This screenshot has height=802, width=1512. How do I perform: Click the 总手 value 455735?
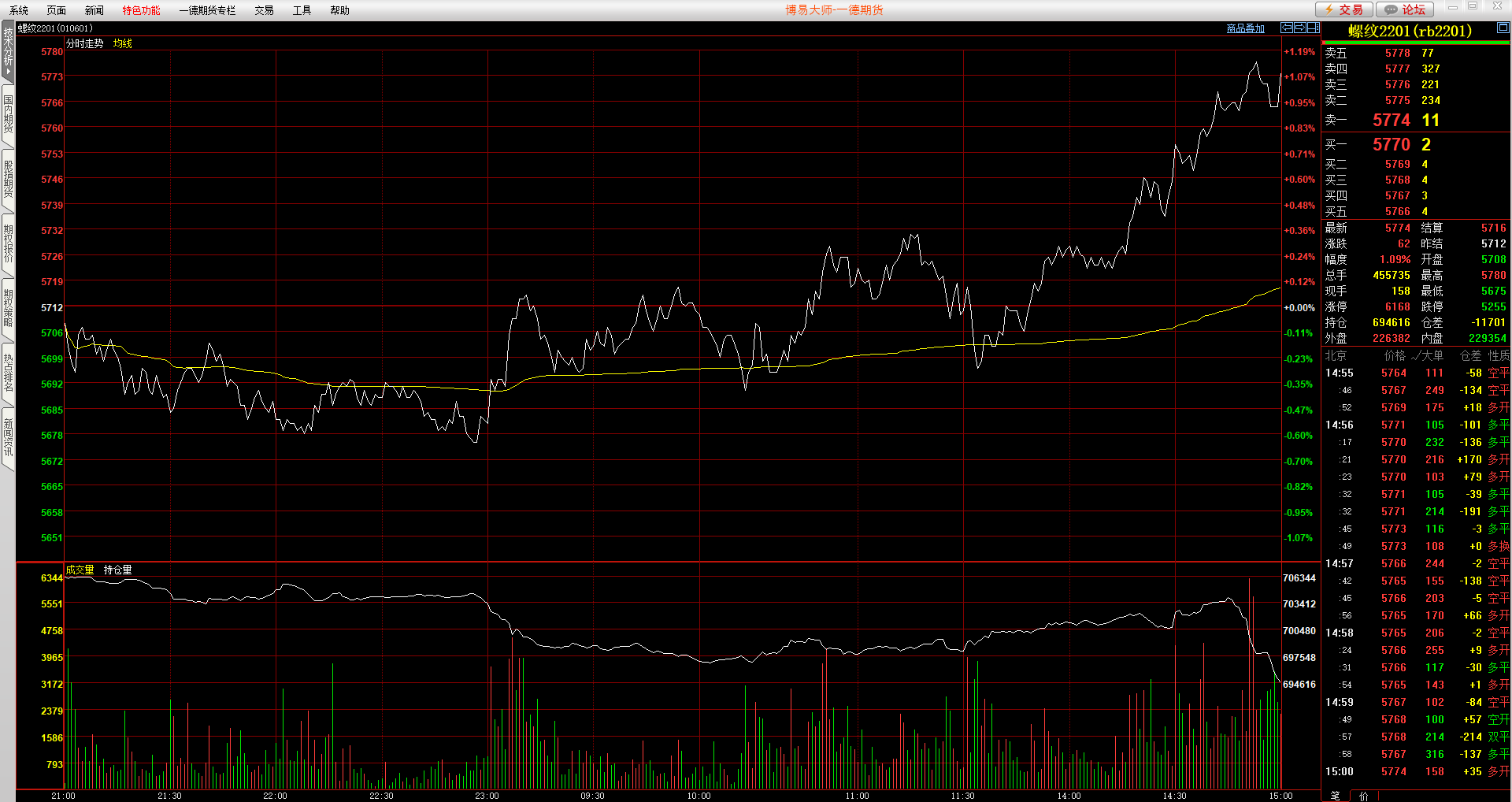pyautogui.click(x=1392, y=275)
